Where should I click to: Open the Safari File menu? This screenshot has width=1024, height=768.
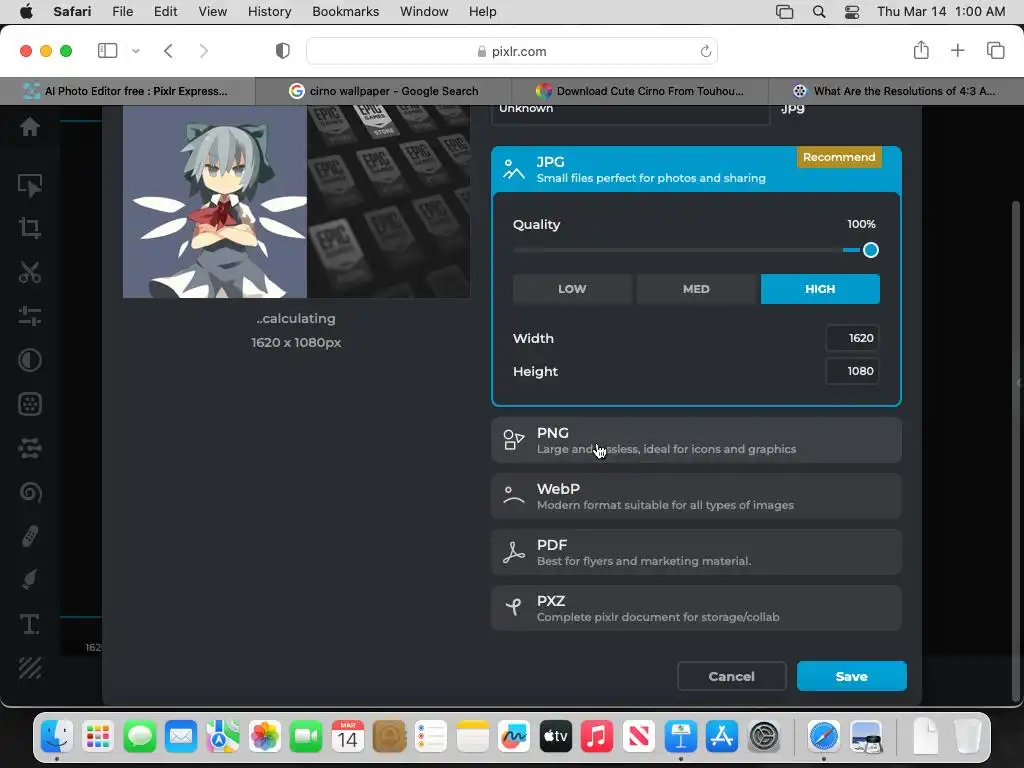coord(122,12)
